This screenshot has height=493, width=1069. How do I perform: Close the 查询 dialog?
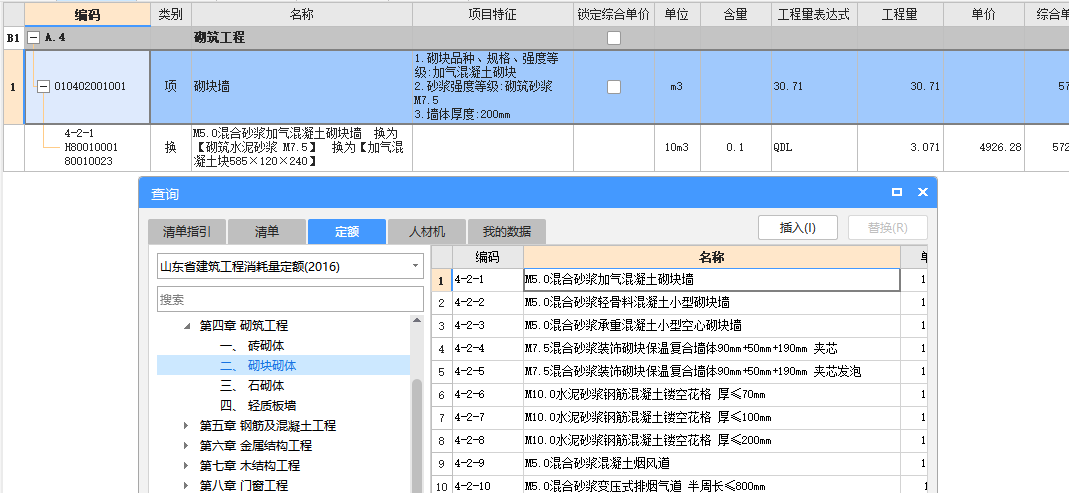922,193
